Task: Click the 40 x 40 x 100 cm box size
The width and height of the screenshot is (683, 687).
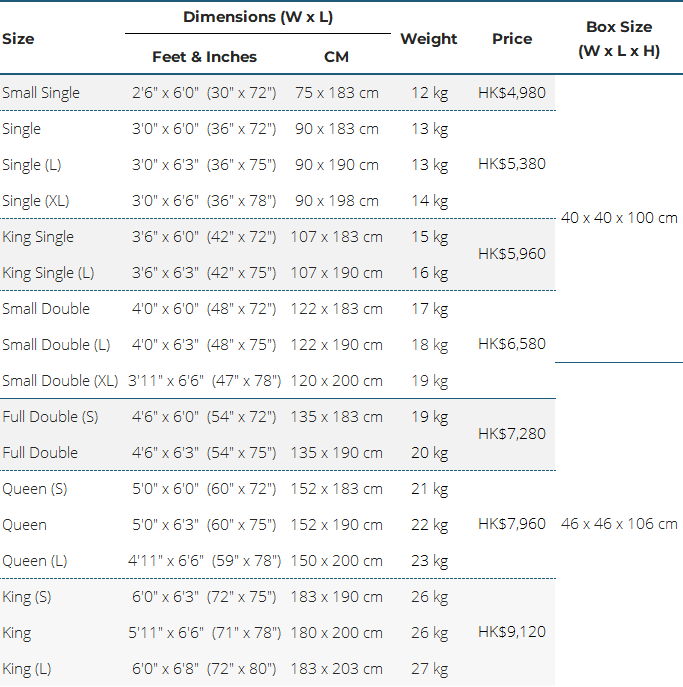Action: pyautogui.click(x=619, y=217)
